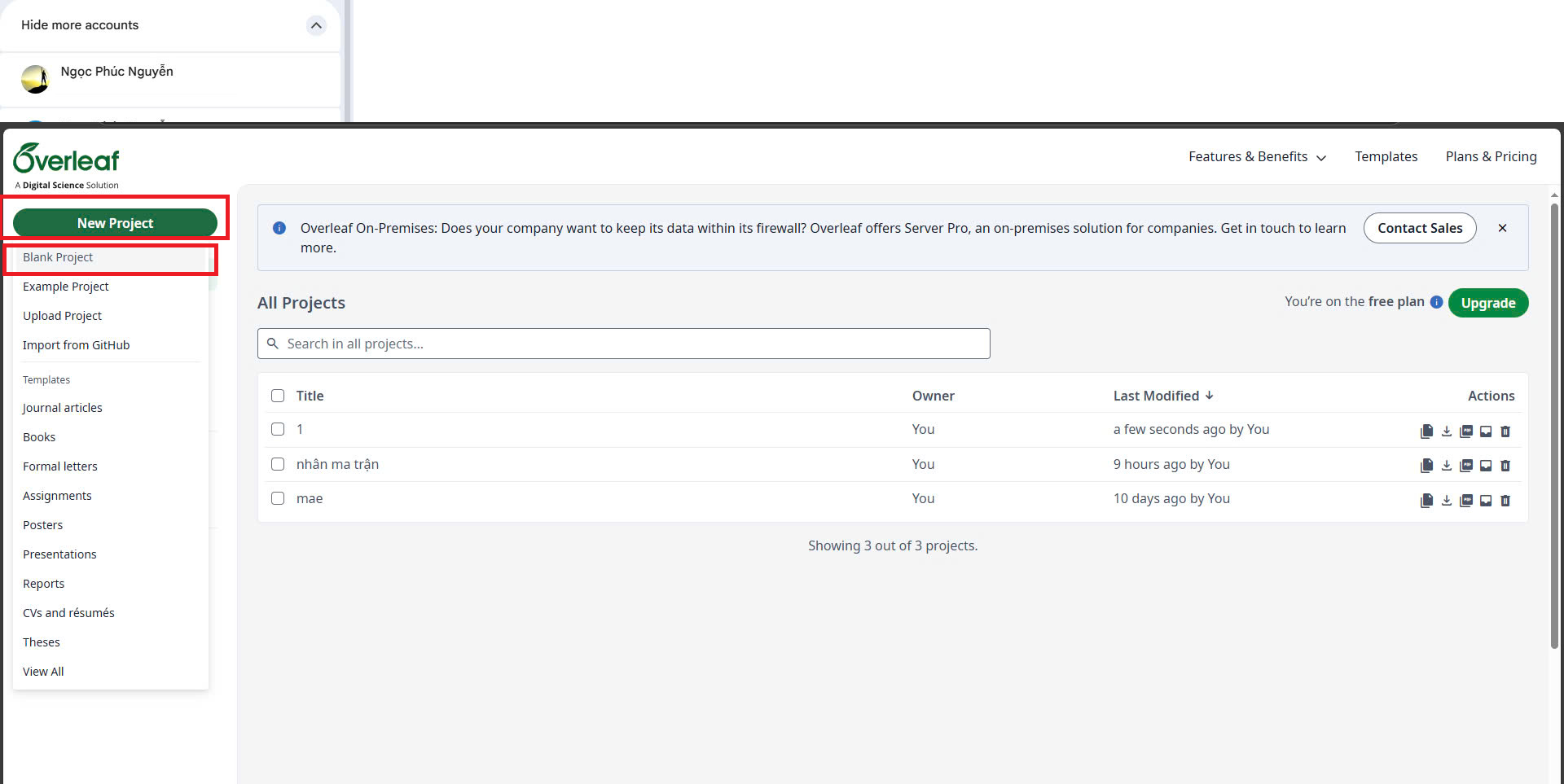Download PDF of the "mae" project
Viewport: 1564px width, 784px height.
point(1465,501)
